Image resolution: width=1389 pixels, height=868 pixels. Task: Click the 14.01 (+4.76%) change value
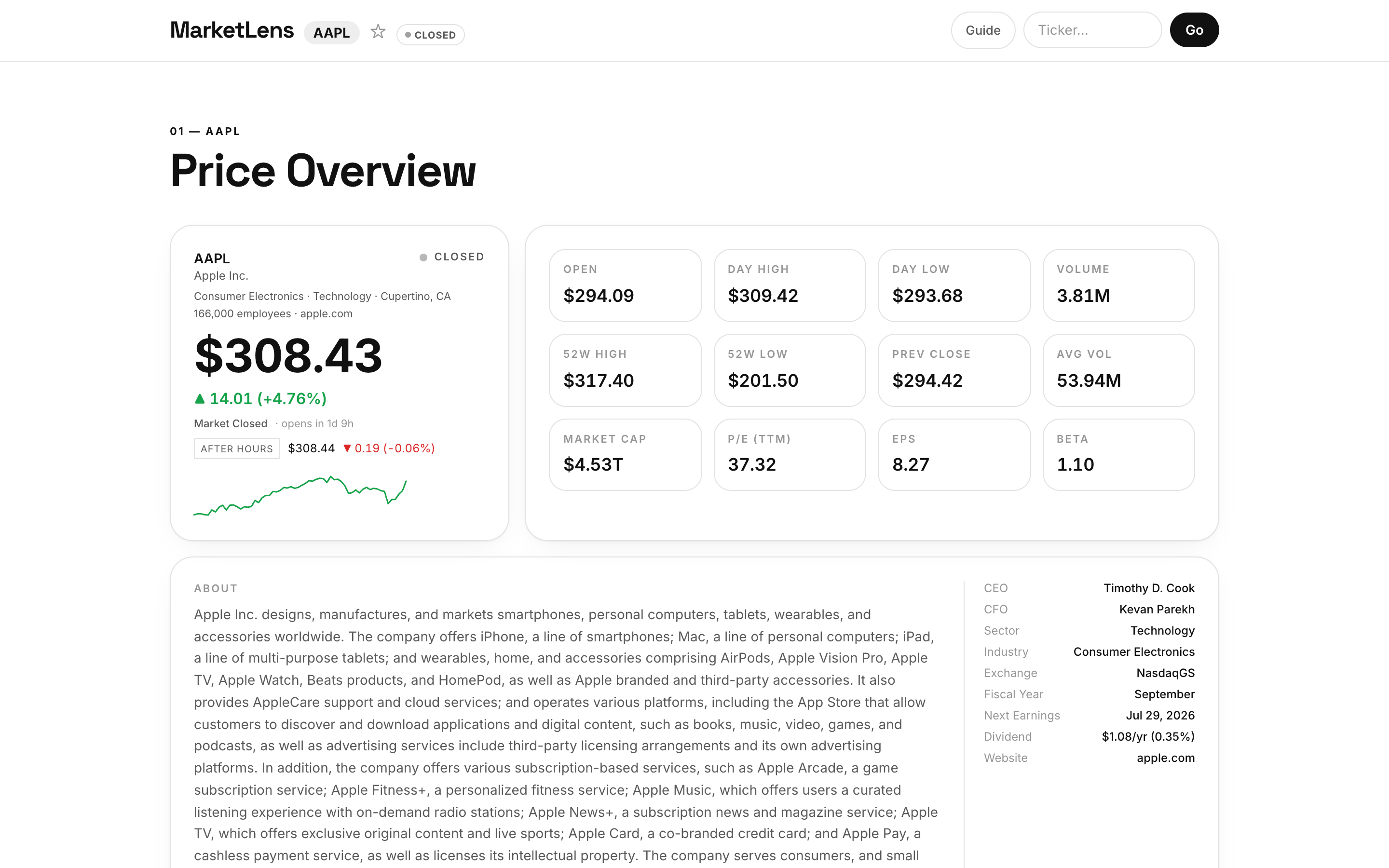[x=268, y=398]
